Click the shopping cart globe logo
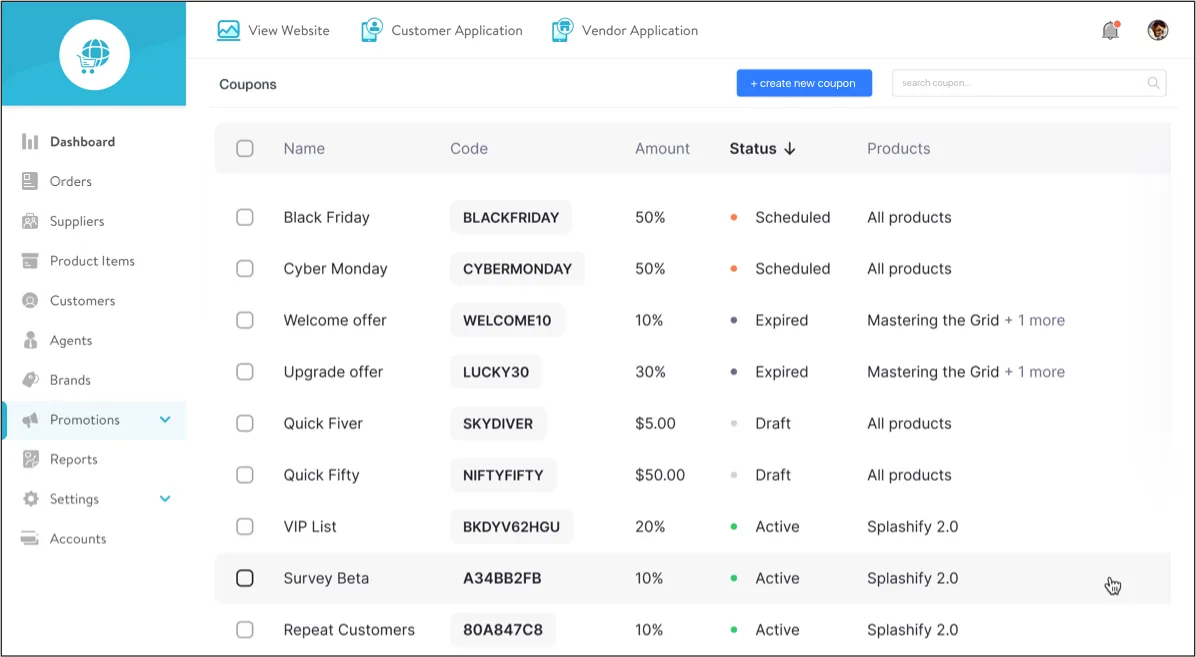This screenshot has width=1196, height=657. [x=94, y=54]
